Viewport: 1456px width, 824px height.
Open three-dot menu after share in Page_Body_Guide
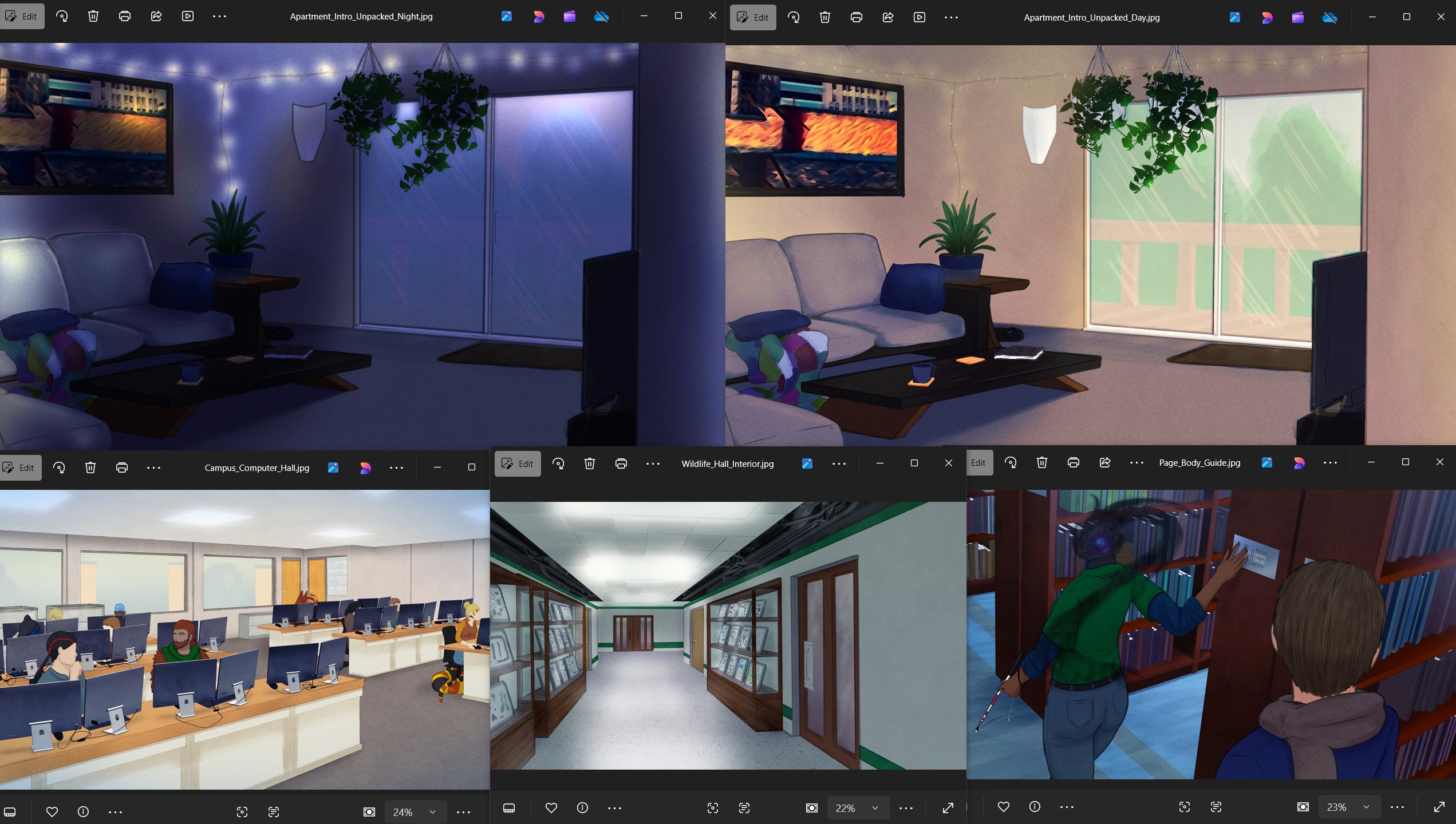pos(1137,462)
